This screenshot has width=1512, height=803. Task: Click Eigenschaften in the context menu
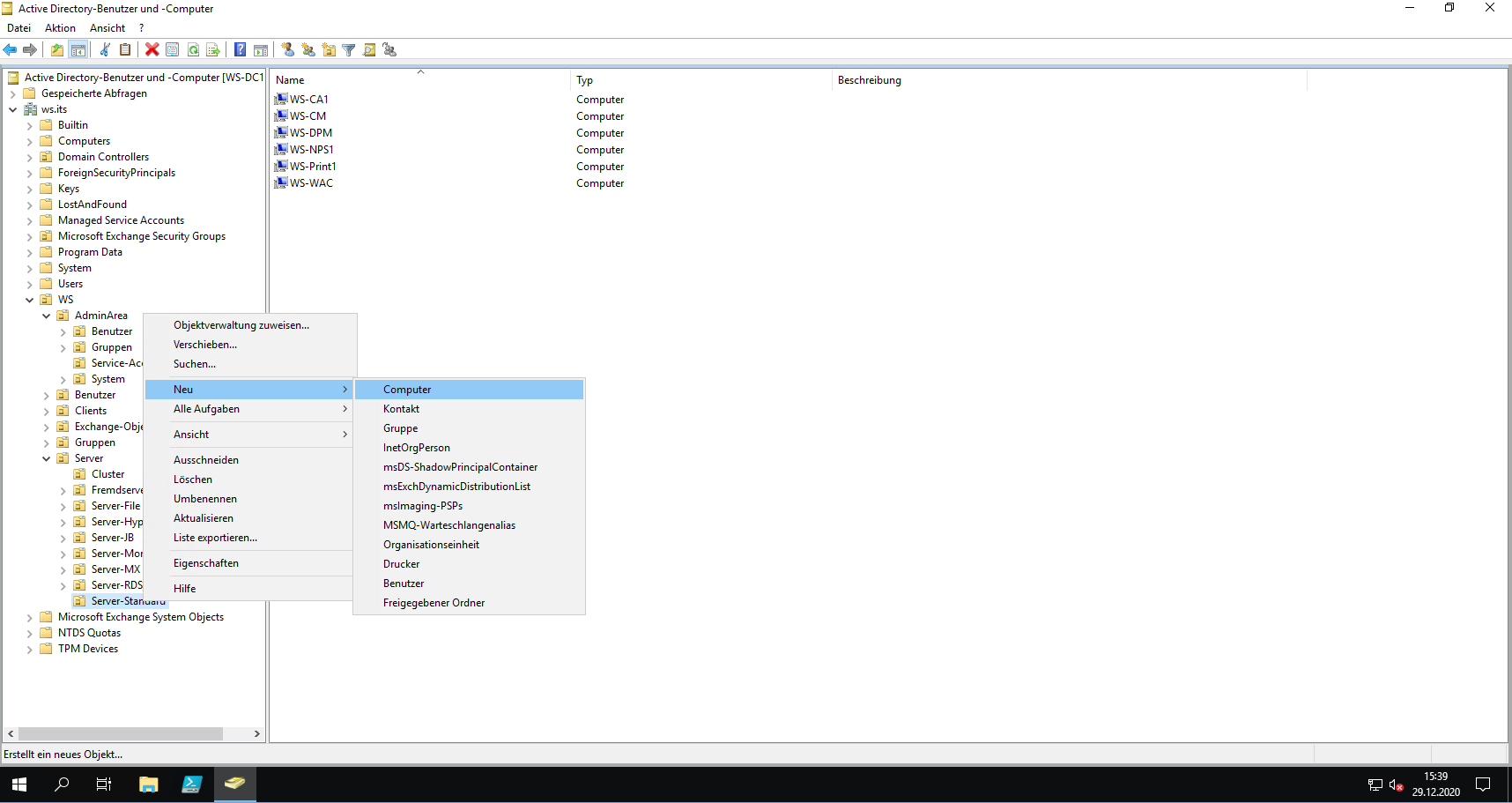coord(249,563)
